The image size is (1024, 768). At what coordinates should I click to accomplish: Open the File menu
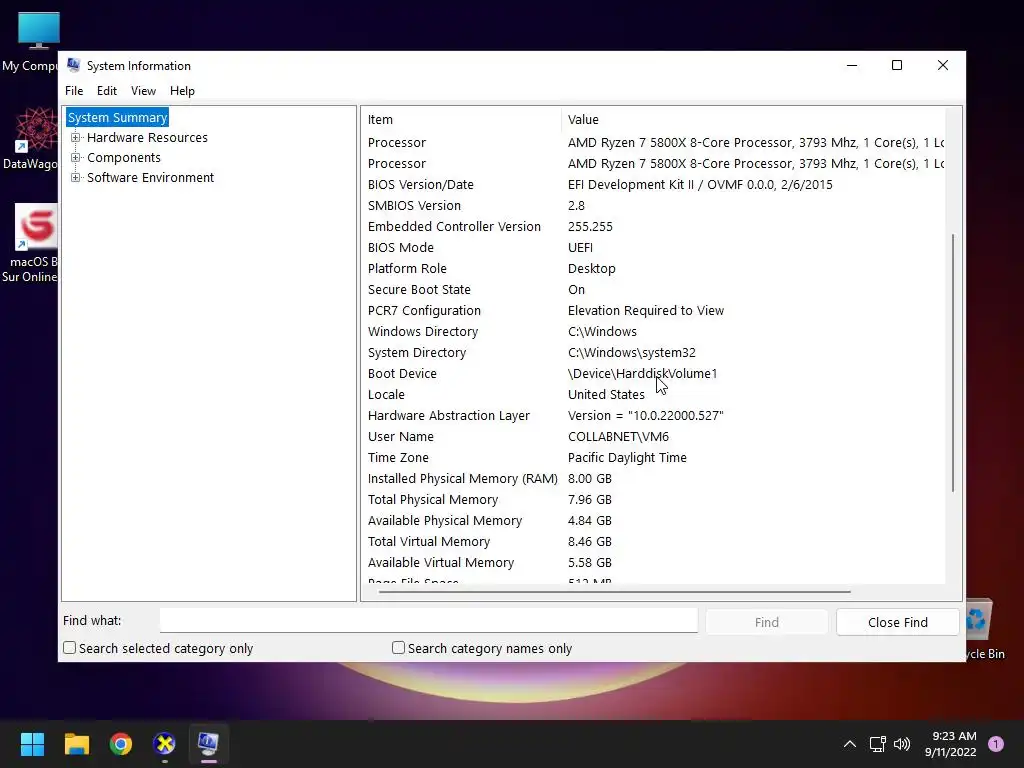click(x=74, y=91)
